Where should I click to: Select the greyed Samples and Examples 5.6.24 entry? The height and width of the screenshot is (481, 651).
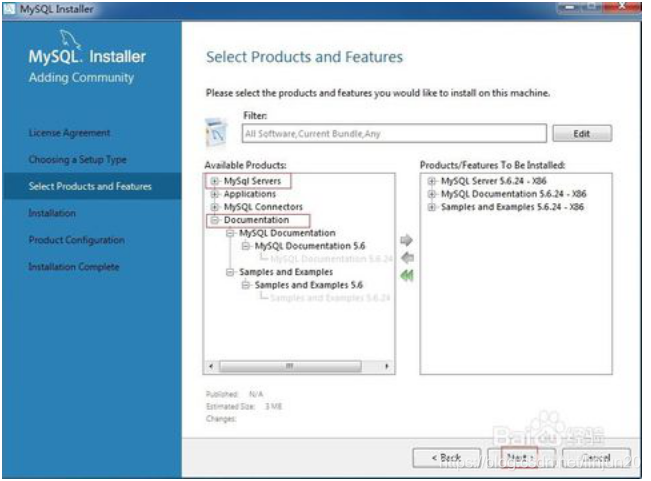tap(330, 298)
